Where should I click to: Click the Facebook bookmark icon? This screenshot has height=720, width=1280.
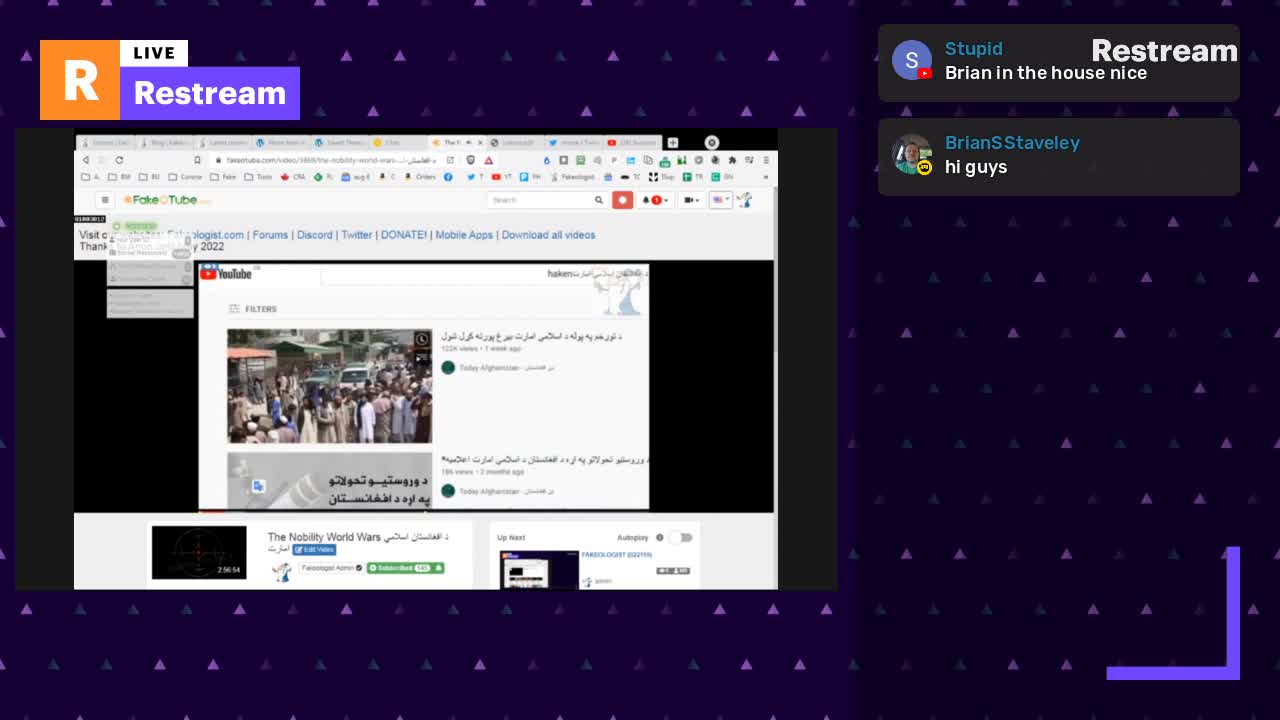(447, 177)
